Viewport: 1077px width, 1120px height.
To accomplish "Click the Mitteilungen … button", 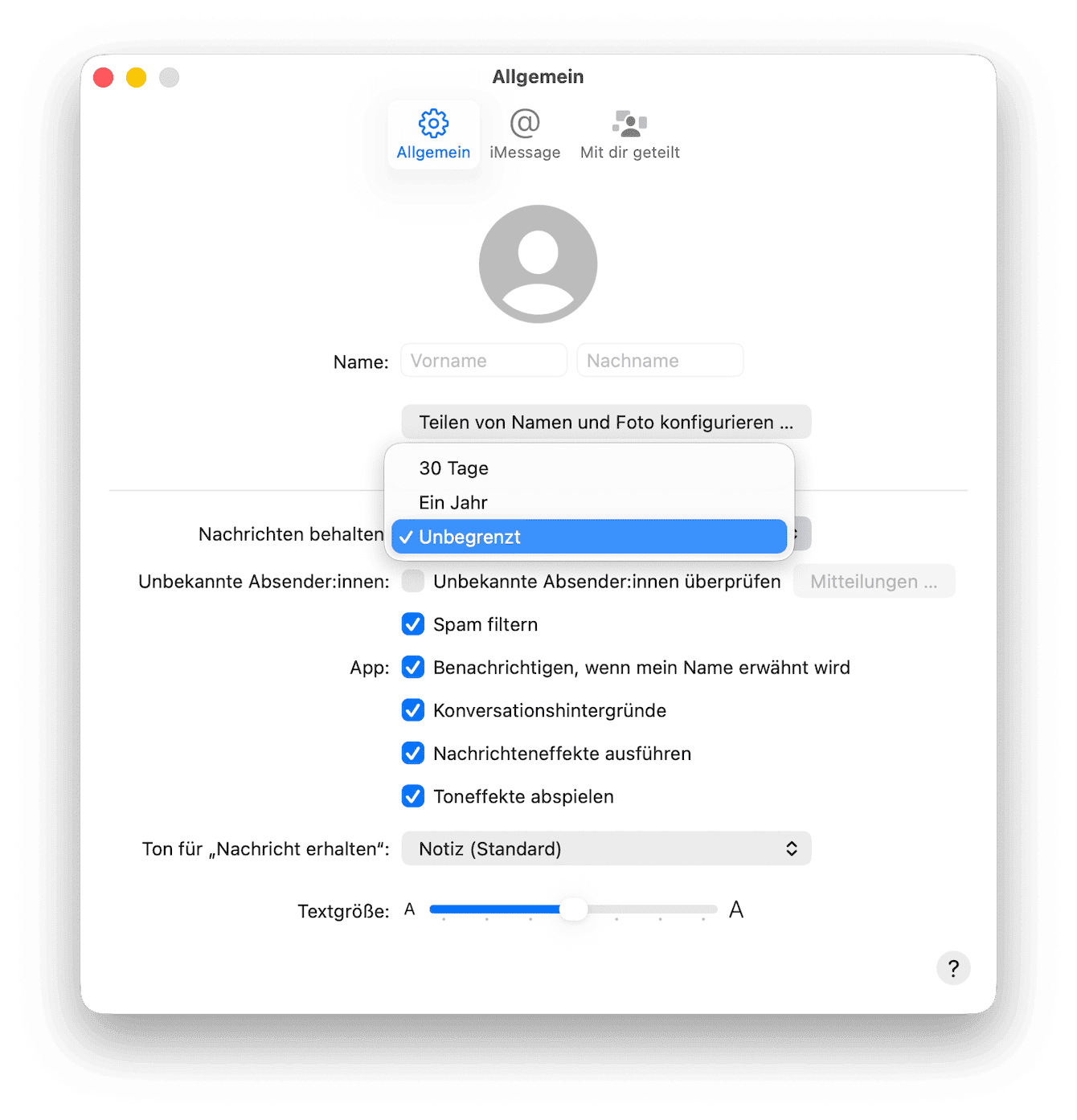I will point(874,581).
